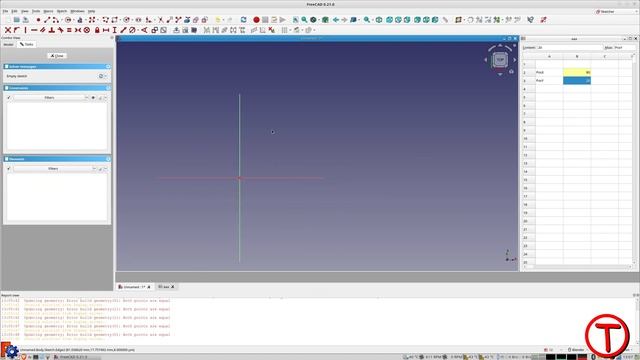Select the yellow spreadsheet cell B2
Viewport: 640px width, 360px height.
[x=577, y=72]
